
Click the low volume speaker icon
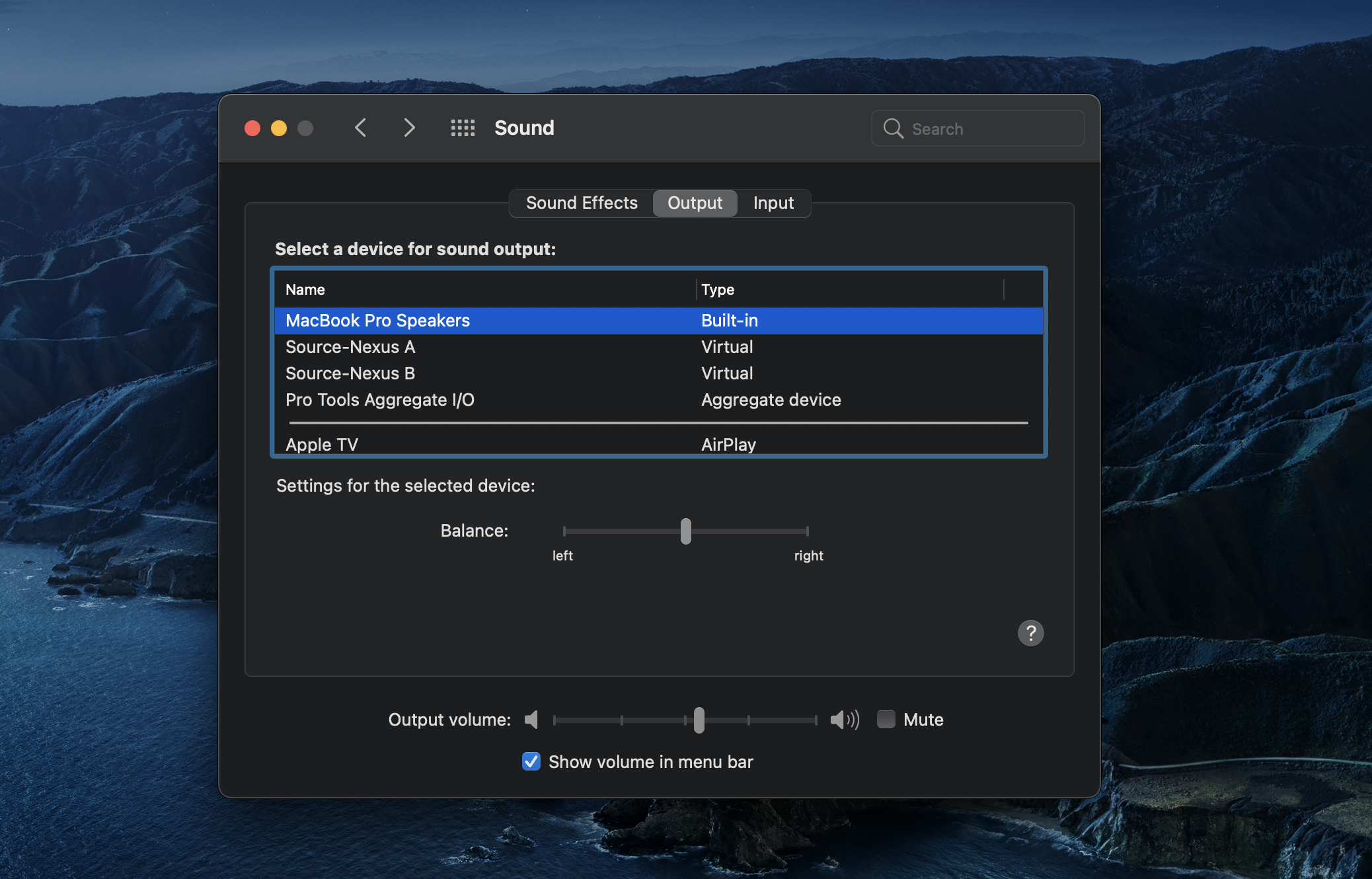tap(531, 720)
